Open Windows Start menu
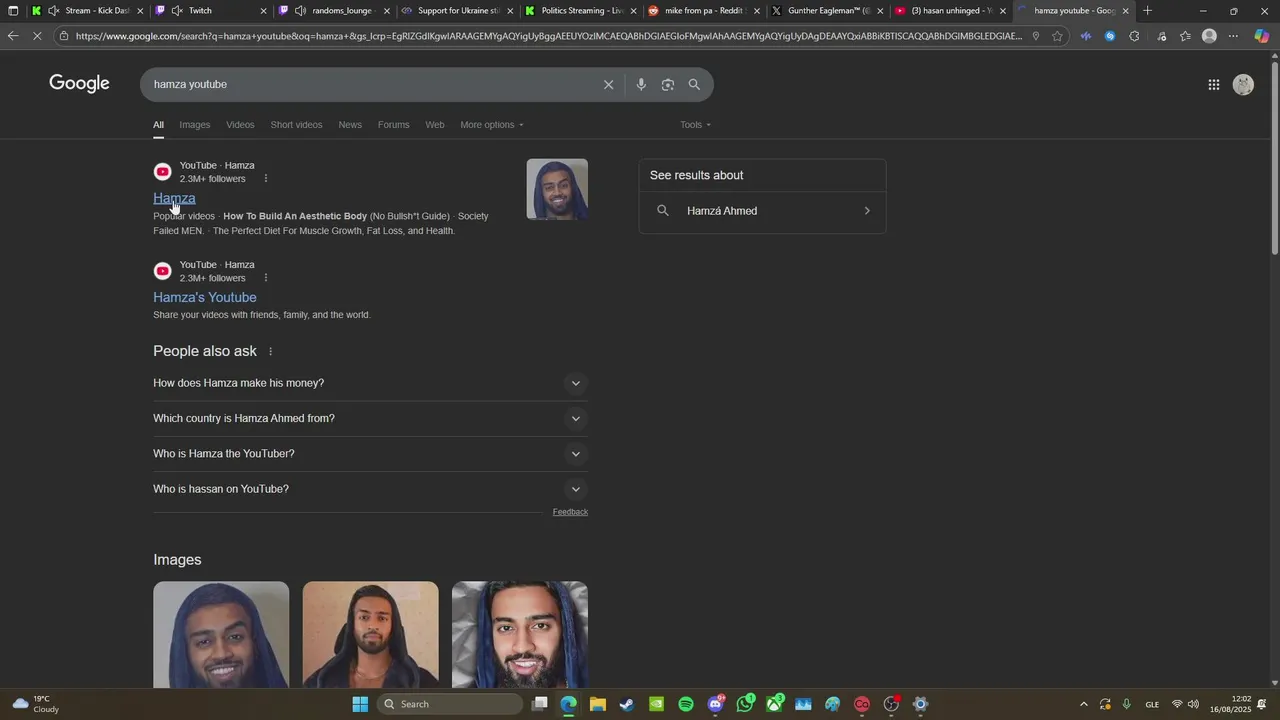This screenshot has height=720, width=1280. point(360,704)
